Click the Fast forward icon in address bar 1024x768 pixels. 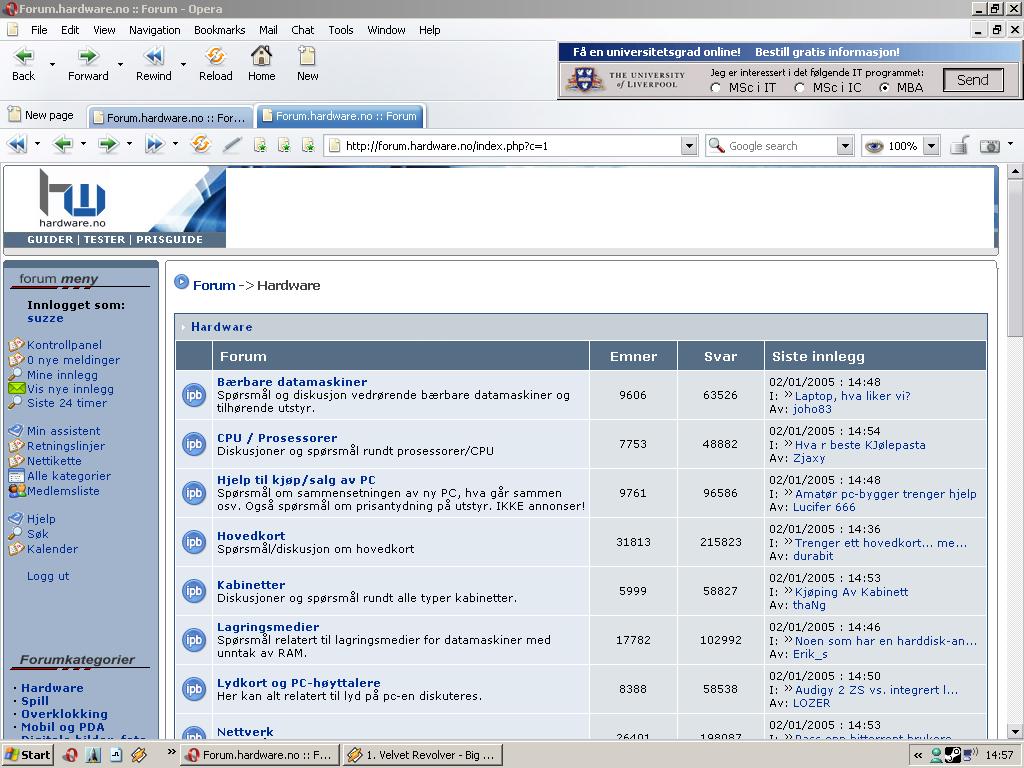(155, 144)
